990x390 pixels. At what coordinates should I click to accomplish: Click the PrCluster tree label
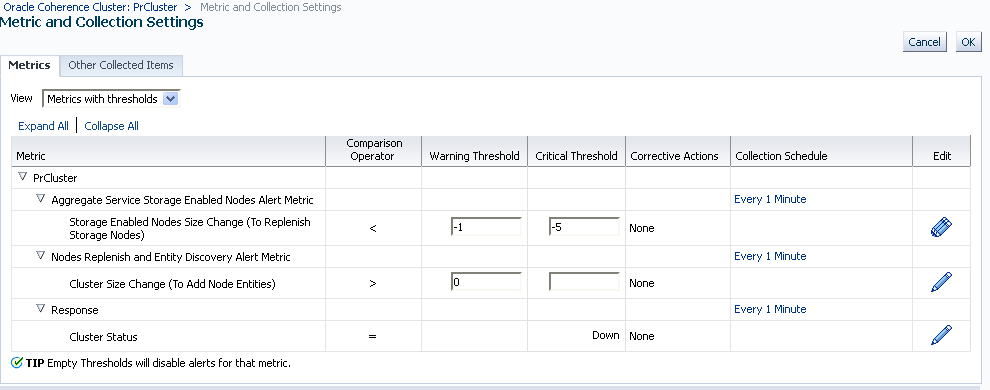(55, 178)
